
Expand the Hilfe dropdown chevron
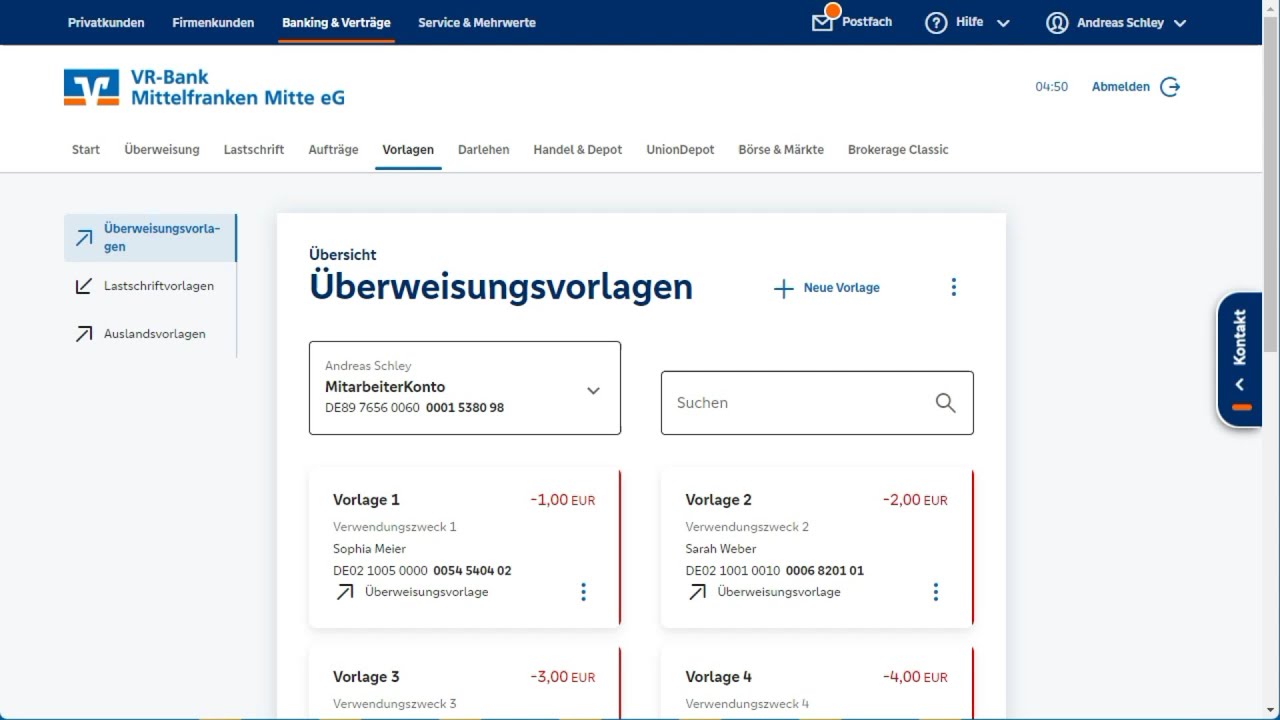(x=1003, y=23)
